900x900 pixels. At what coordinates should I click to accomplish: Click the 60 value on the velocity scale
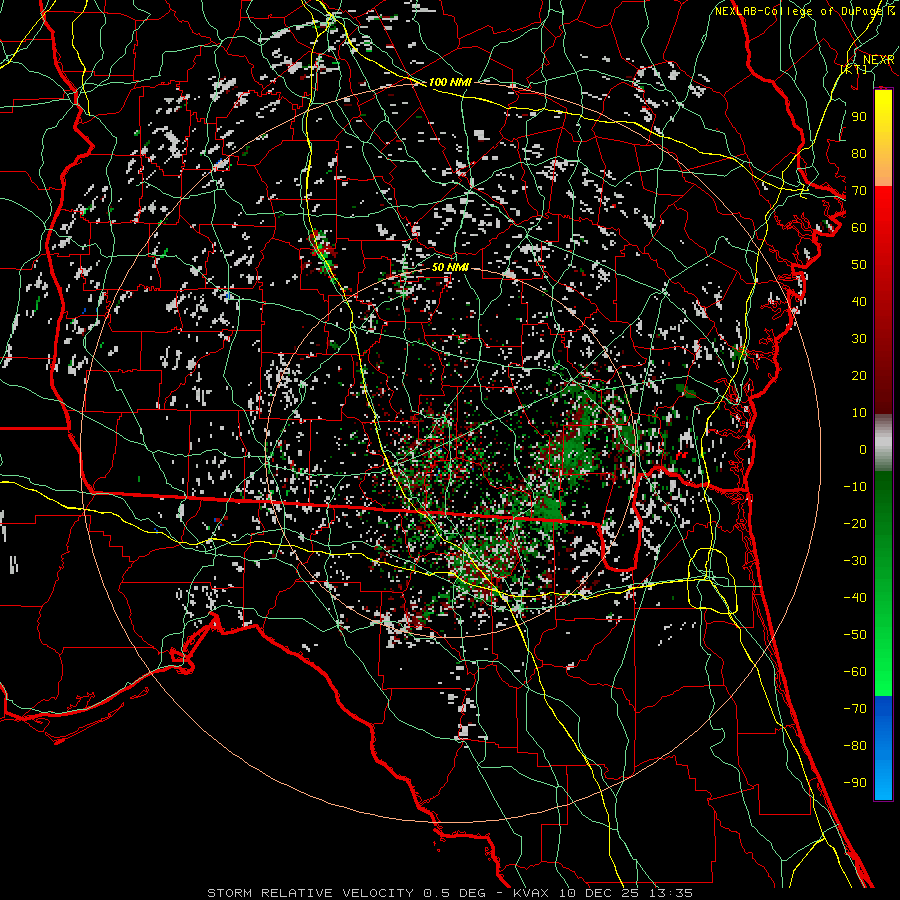pyautogui.click(x=859, y=227)
